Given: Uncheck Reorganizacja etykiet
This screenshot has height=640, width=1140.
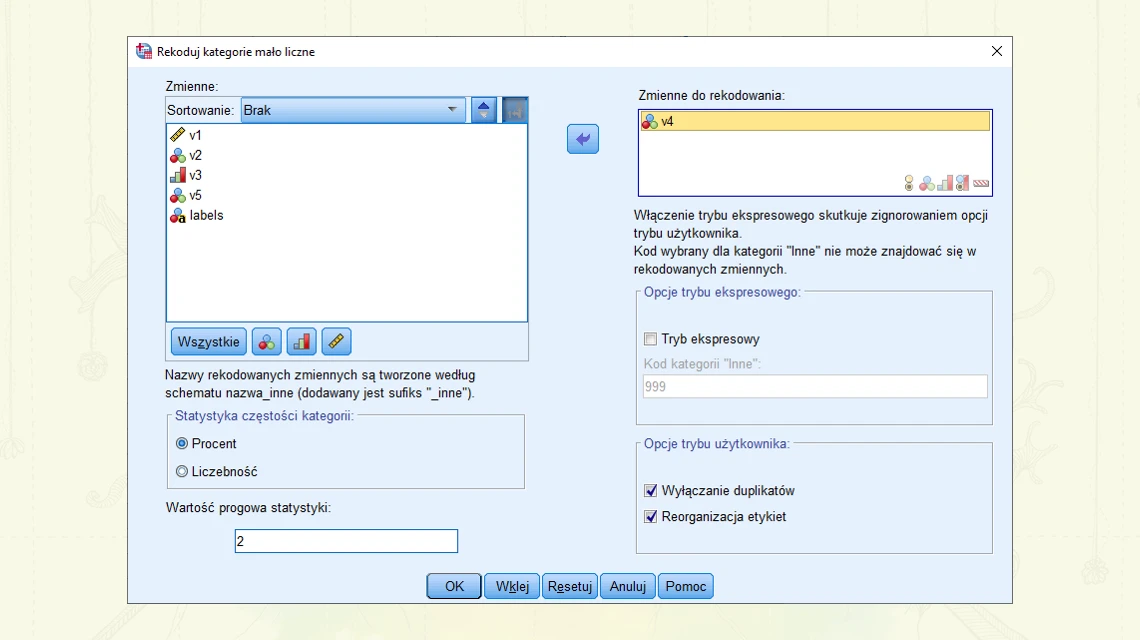Looking at the screenshot, I should [651, 516].
